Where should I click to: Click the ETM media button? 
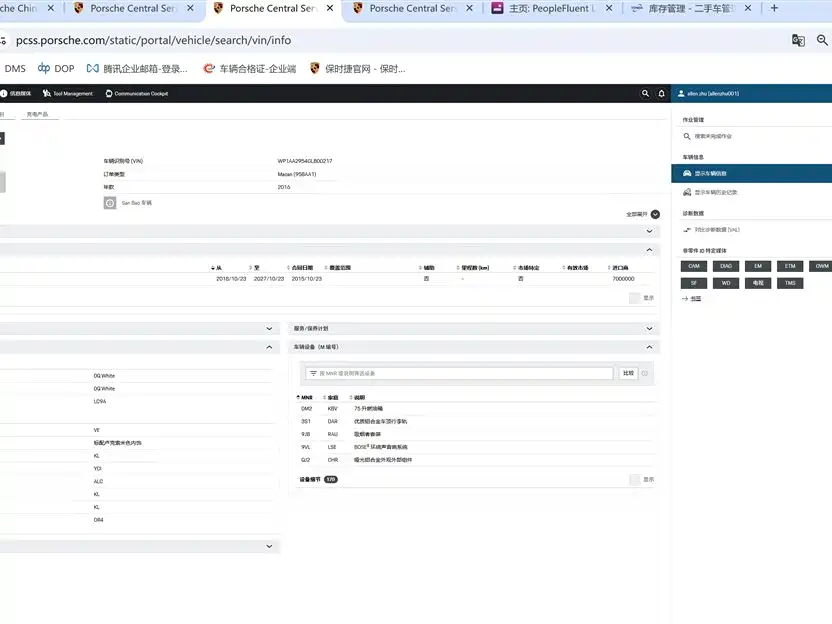point(790,266)
